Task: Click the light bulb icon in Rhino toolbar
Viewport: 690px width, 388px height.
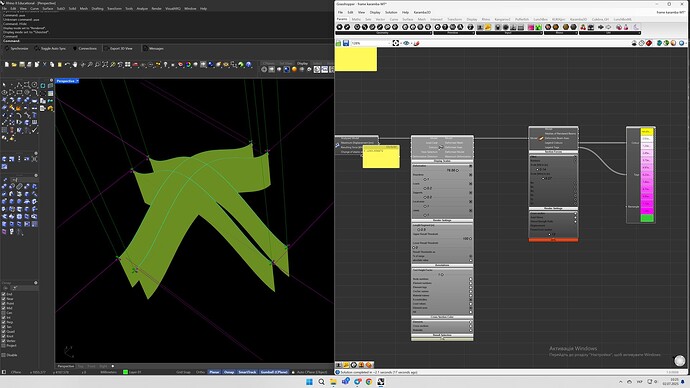Action: (x=165, y=65)
